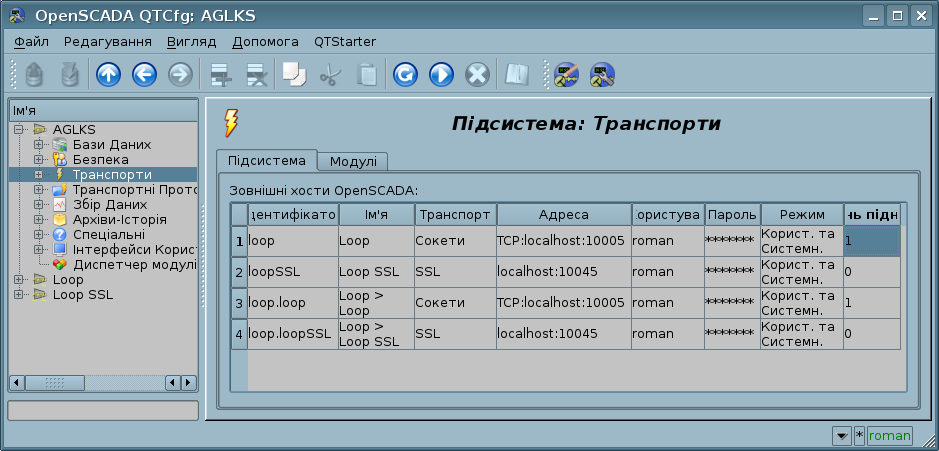
Task: Click the Збір Даних chart icon in tree
Action: [60, 204]
